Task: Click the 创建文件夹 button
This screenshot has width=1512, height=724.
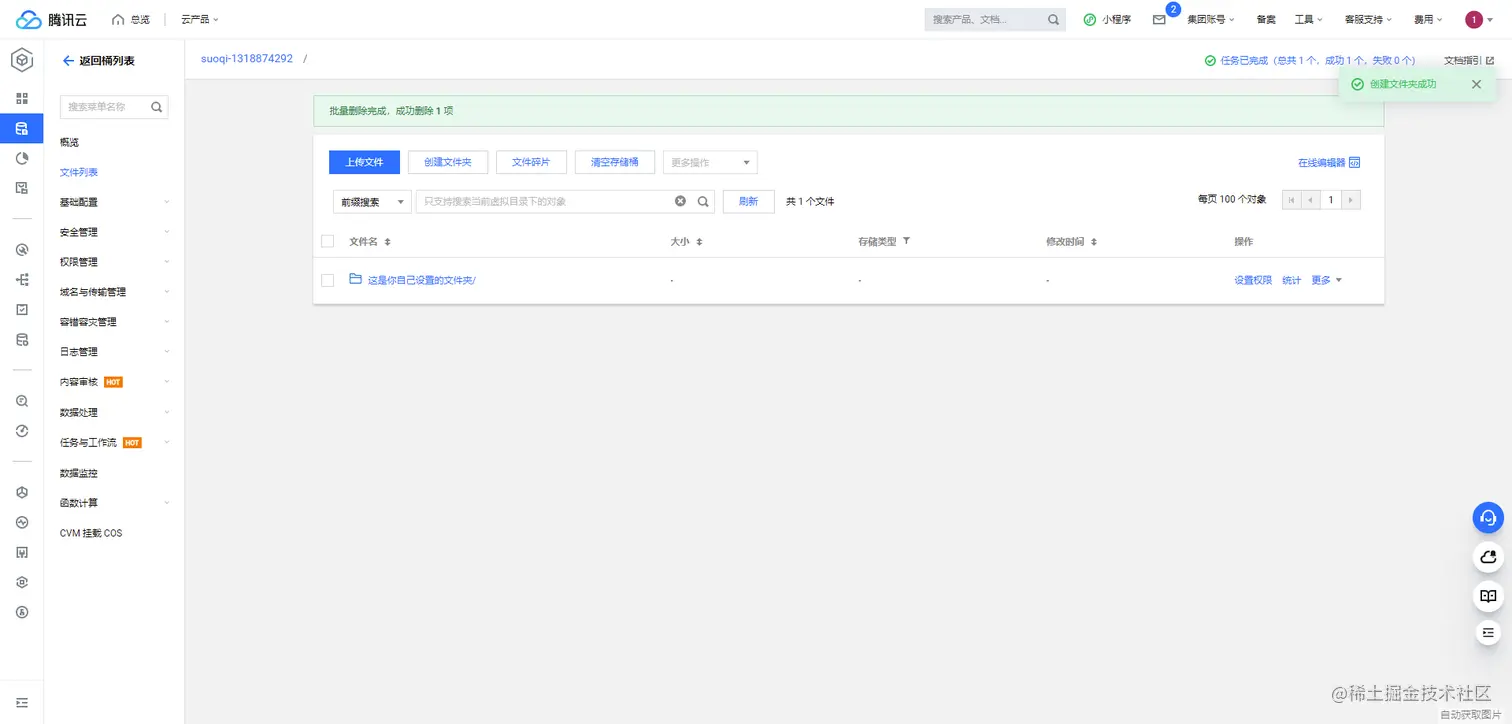Action: pos(448,162)
